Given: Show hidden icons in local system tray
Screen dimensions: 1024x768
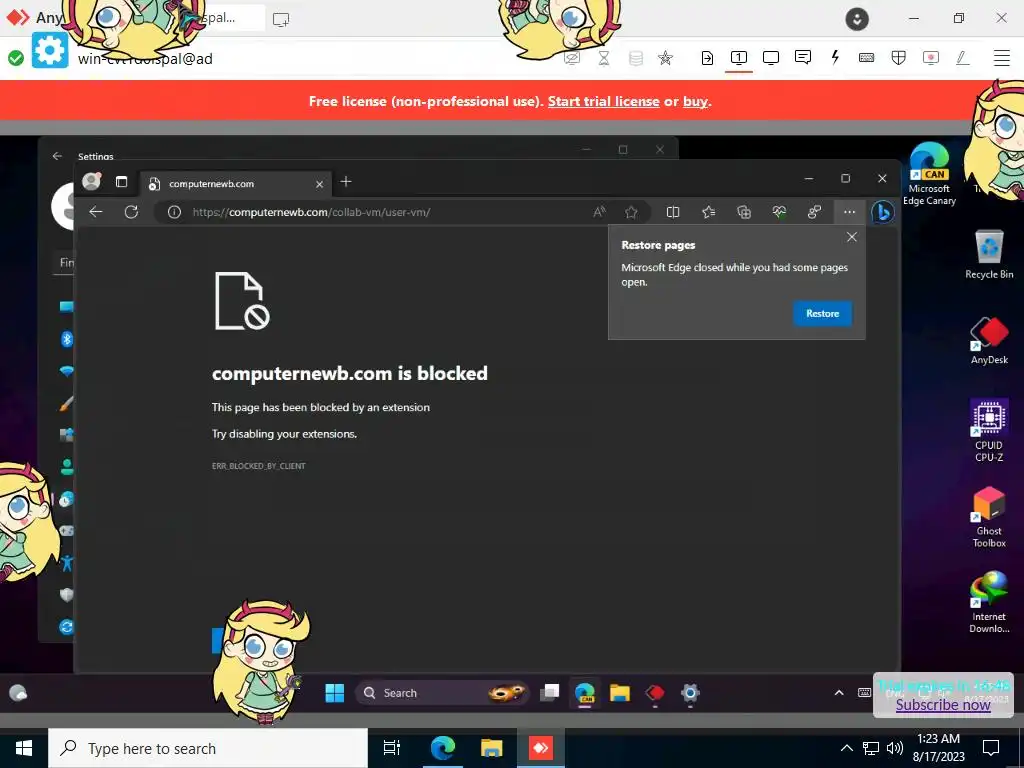Looking at the screenshot, I should tap(846, 748).
